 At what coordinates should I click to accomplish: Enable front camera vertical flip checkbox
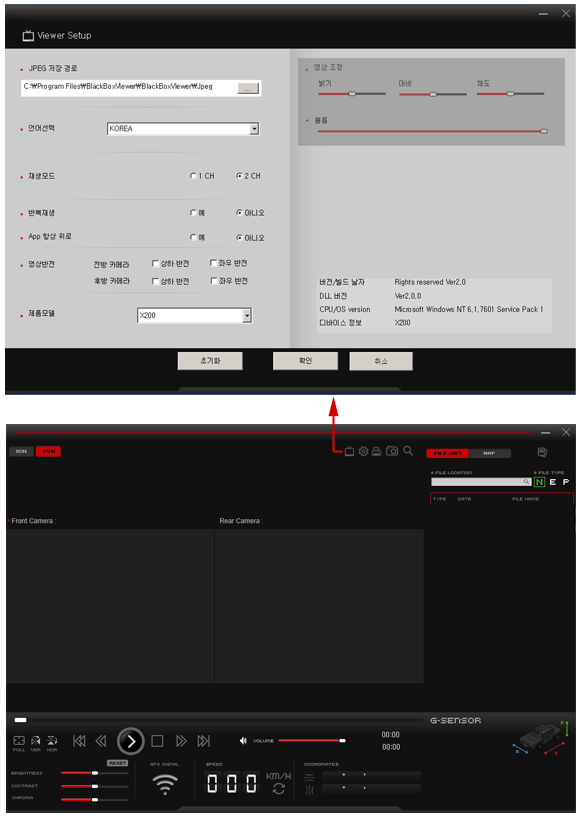(155, 263)
